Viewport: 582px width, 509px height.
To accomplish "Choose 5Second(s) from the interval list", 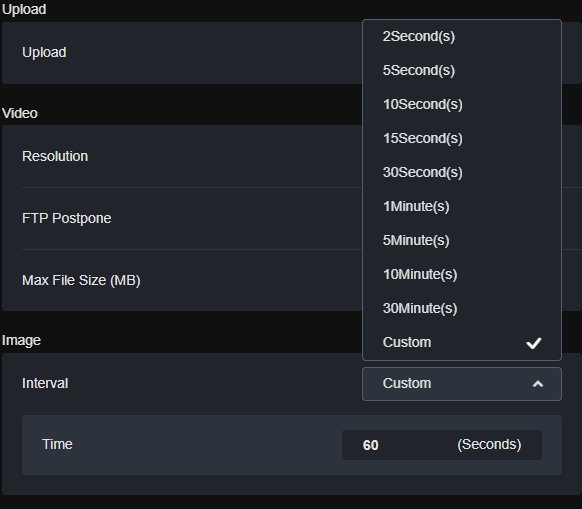I will [461, 70].
